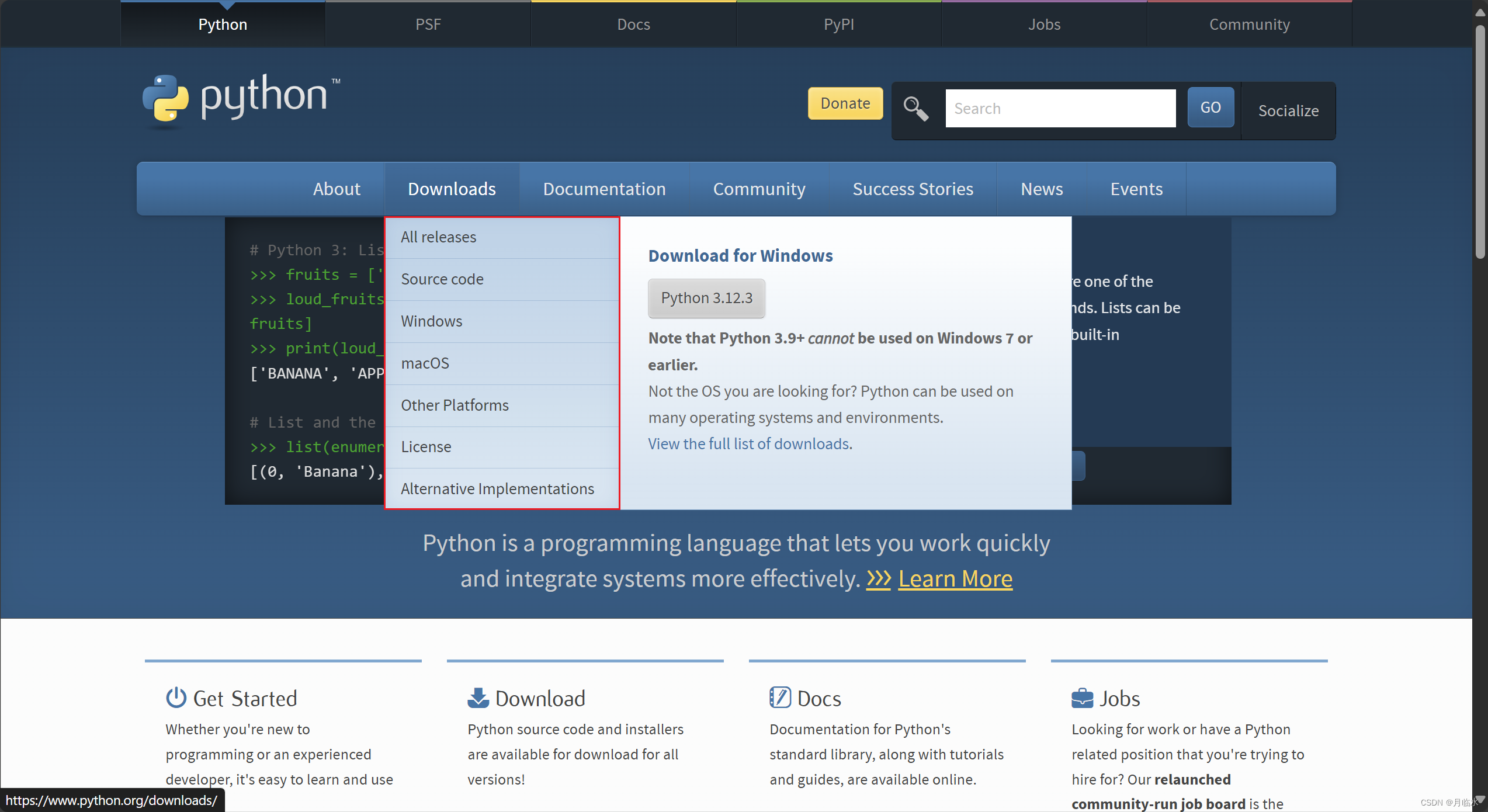
Task: Click the Jobs briefcase icon
Action: point(1082,698)
